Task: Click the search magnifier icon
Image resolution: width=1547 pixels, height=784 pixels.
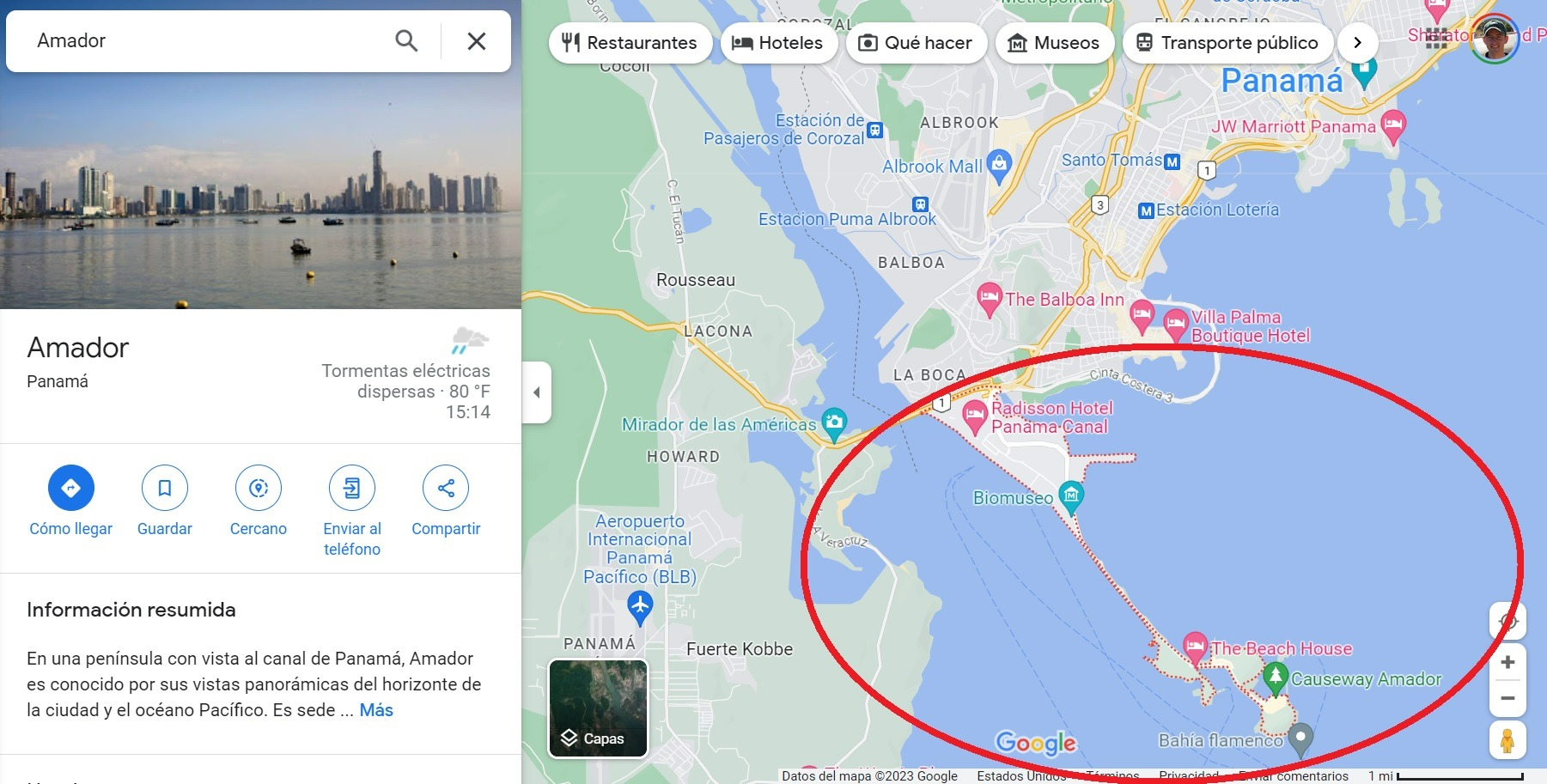Action: 406,40
